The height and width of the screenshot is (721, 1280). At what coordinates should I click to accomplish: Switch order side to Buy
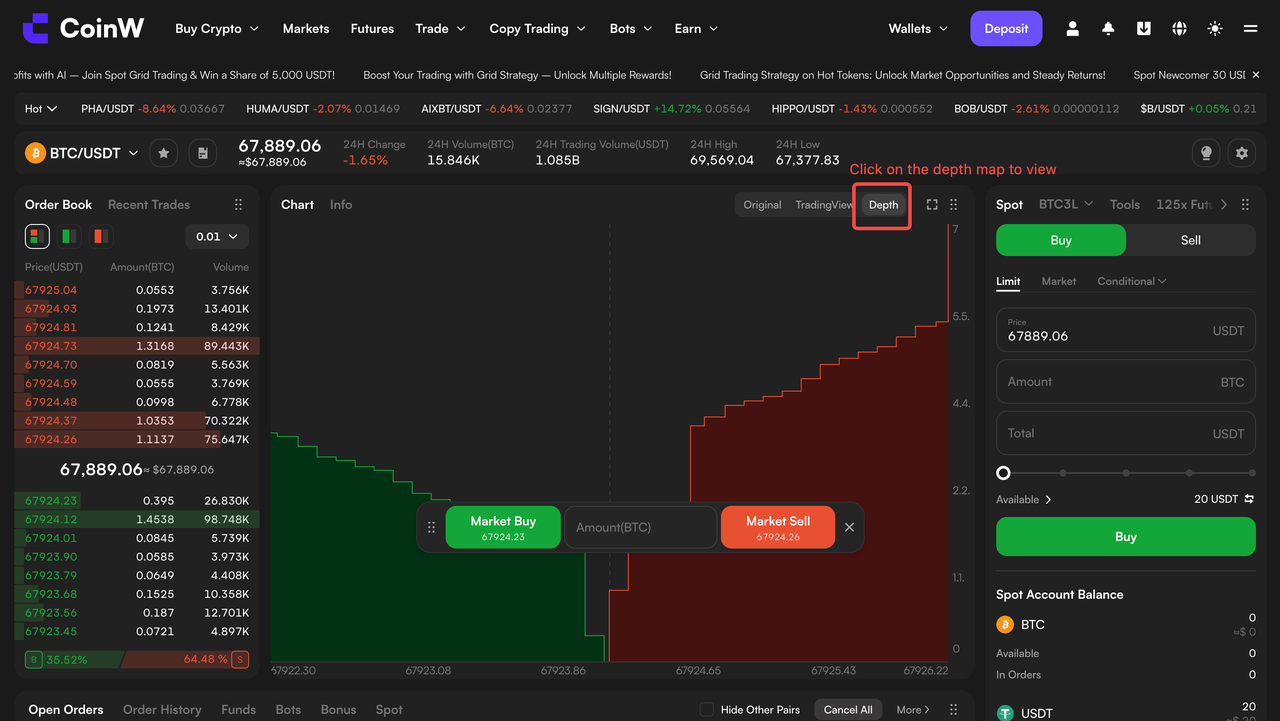point(1061,240)
